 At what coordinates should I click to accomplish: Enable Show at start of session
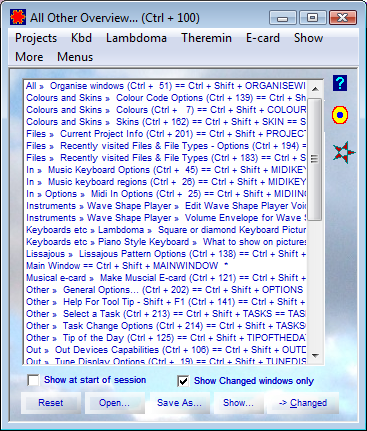tap(33, 380)
